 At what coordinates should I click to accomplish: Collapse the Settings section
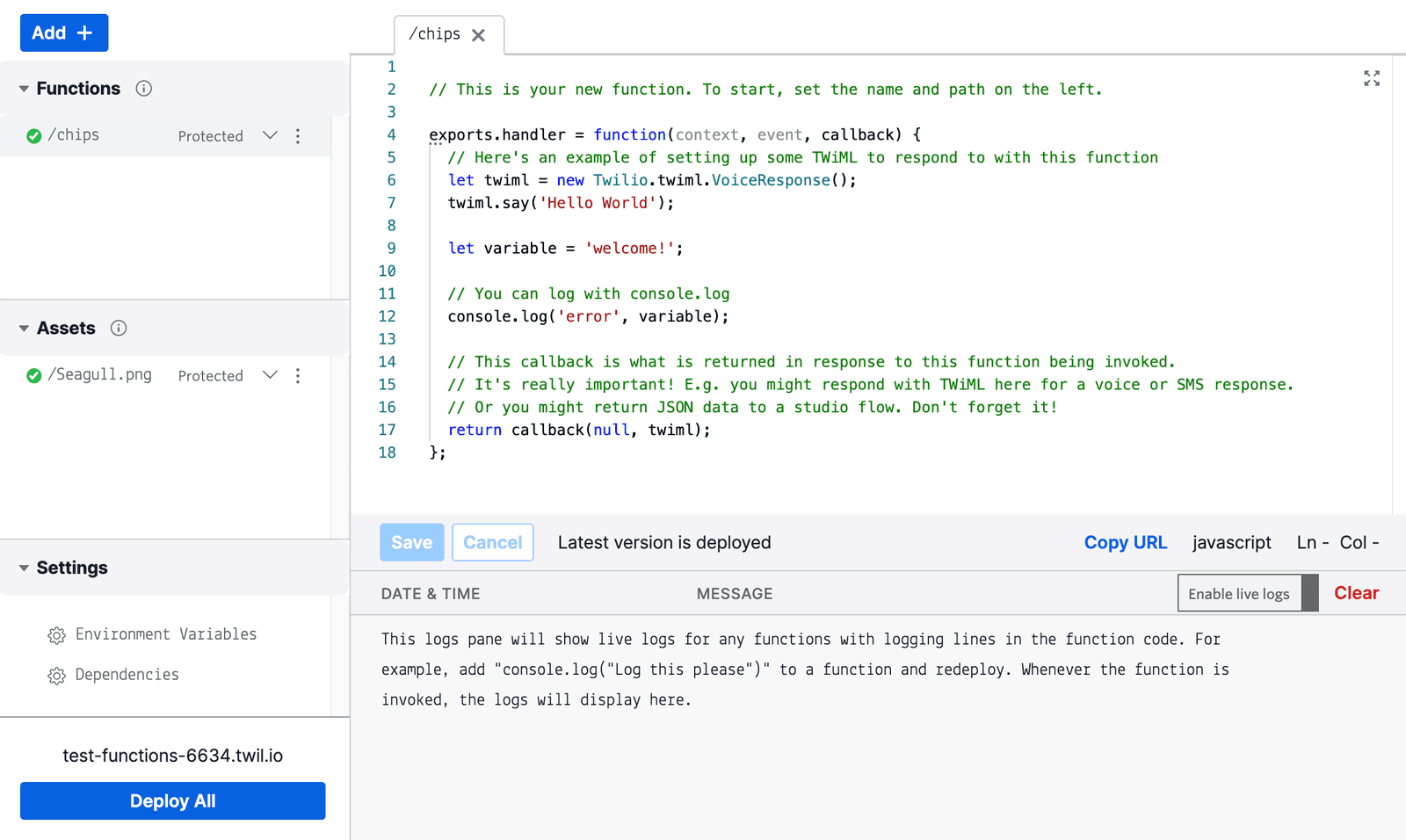(22, 568)
